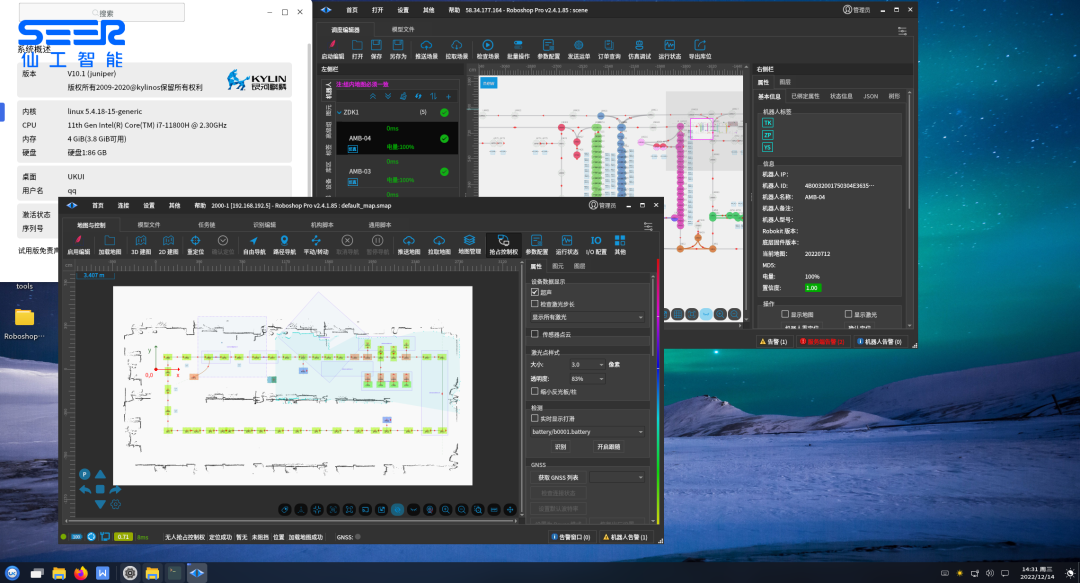
Task: Click 启用编辑 in the default_map window toolbar
Action: click(x=79, y=245)
